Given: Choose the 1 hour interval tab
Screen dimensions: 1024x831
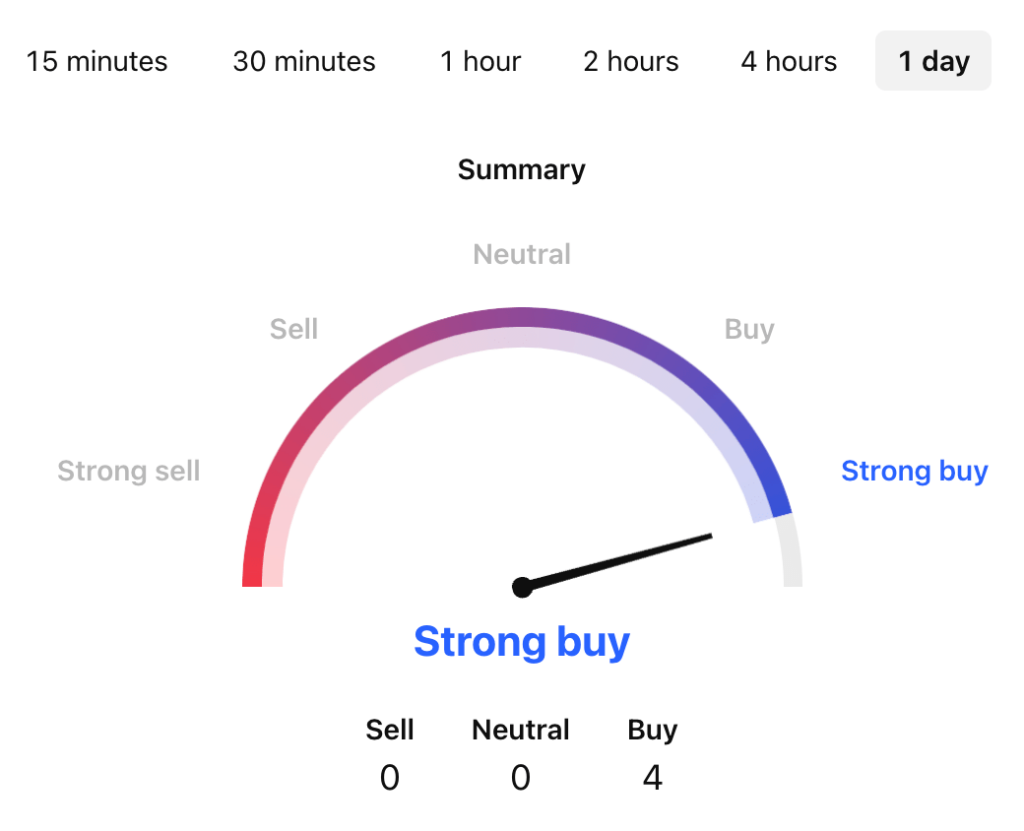Looking at the screenshot, I should click(480, 62).
